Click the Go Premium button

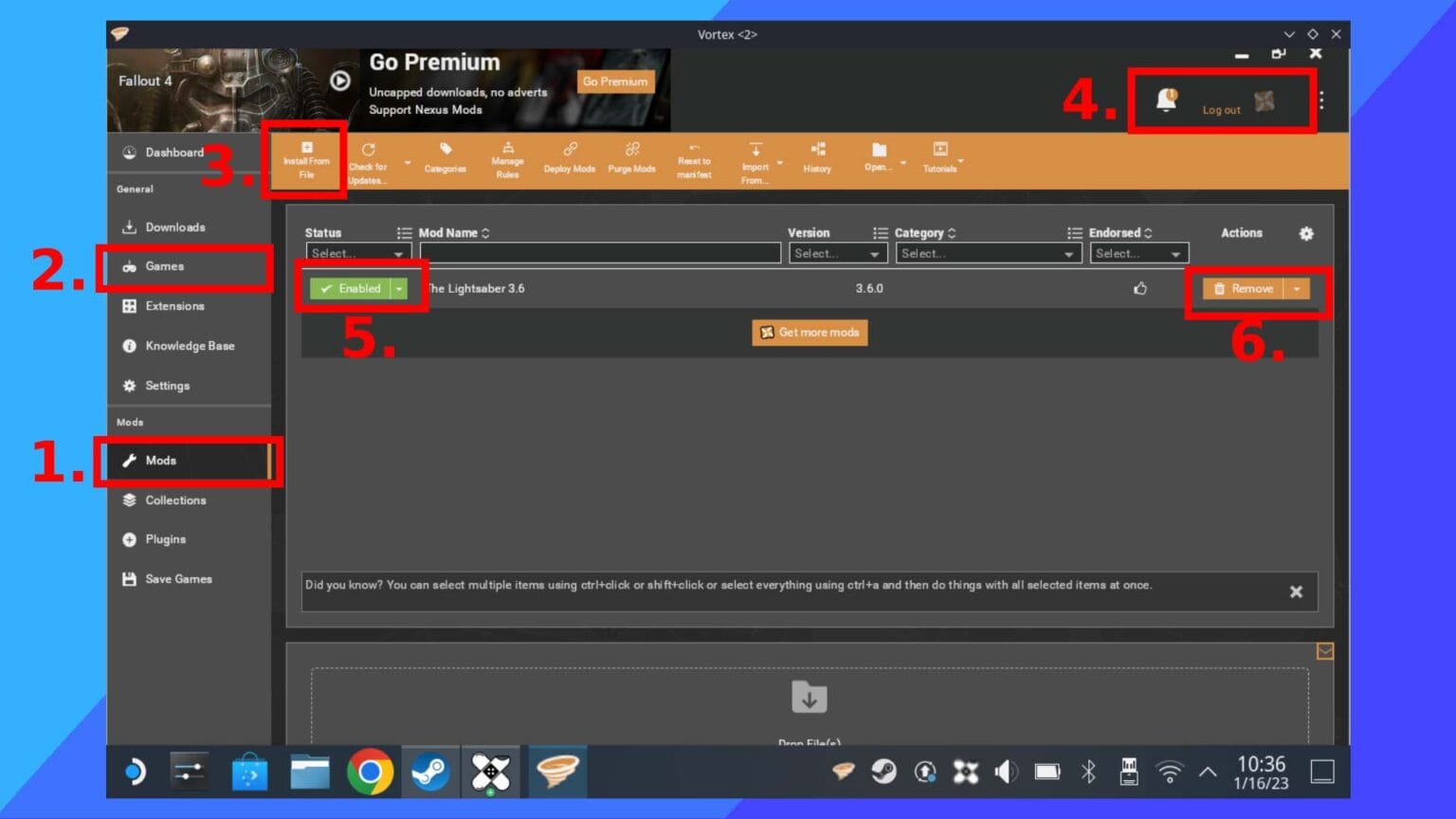615,82
